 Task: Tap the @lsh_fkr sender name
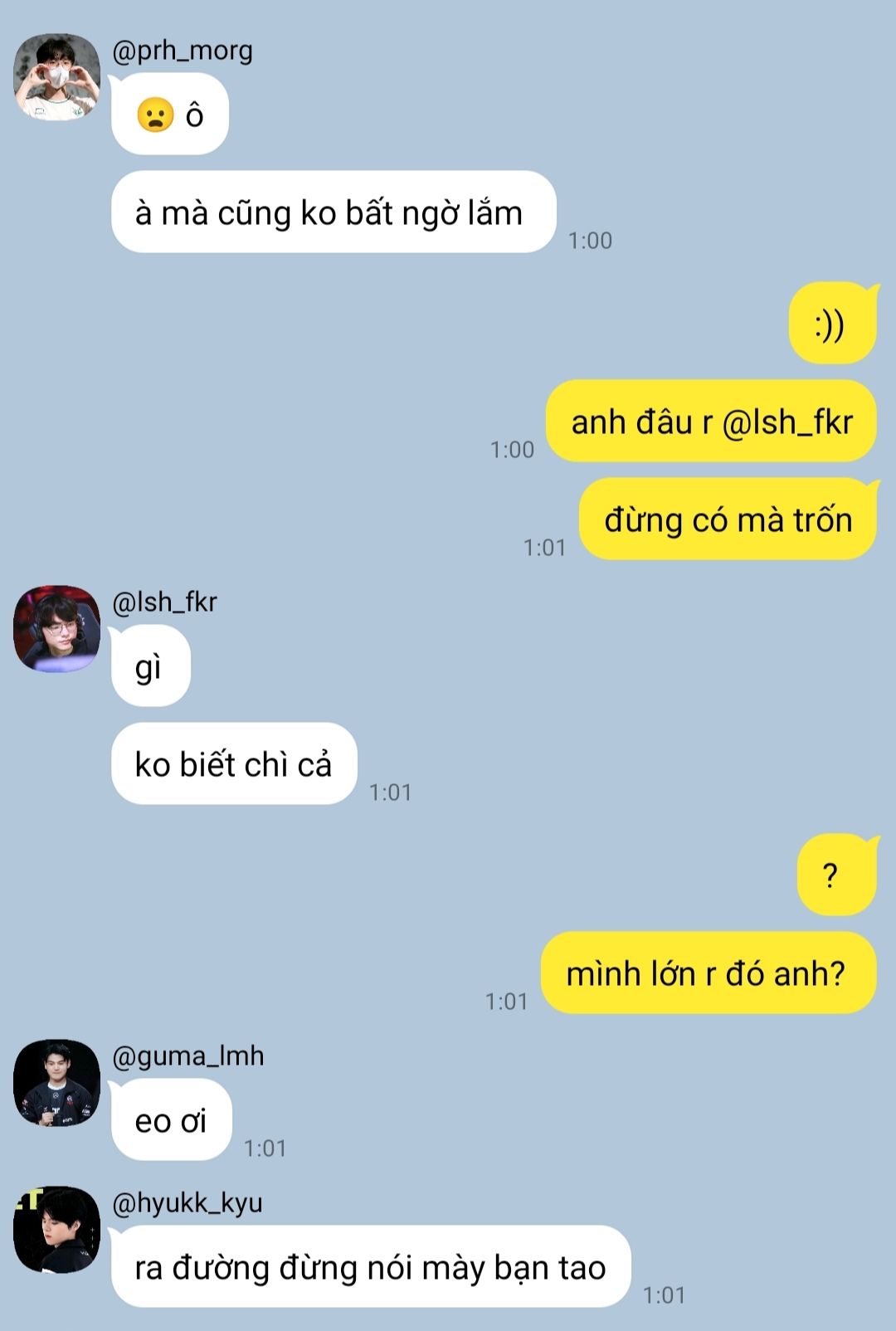coord(164,602)
